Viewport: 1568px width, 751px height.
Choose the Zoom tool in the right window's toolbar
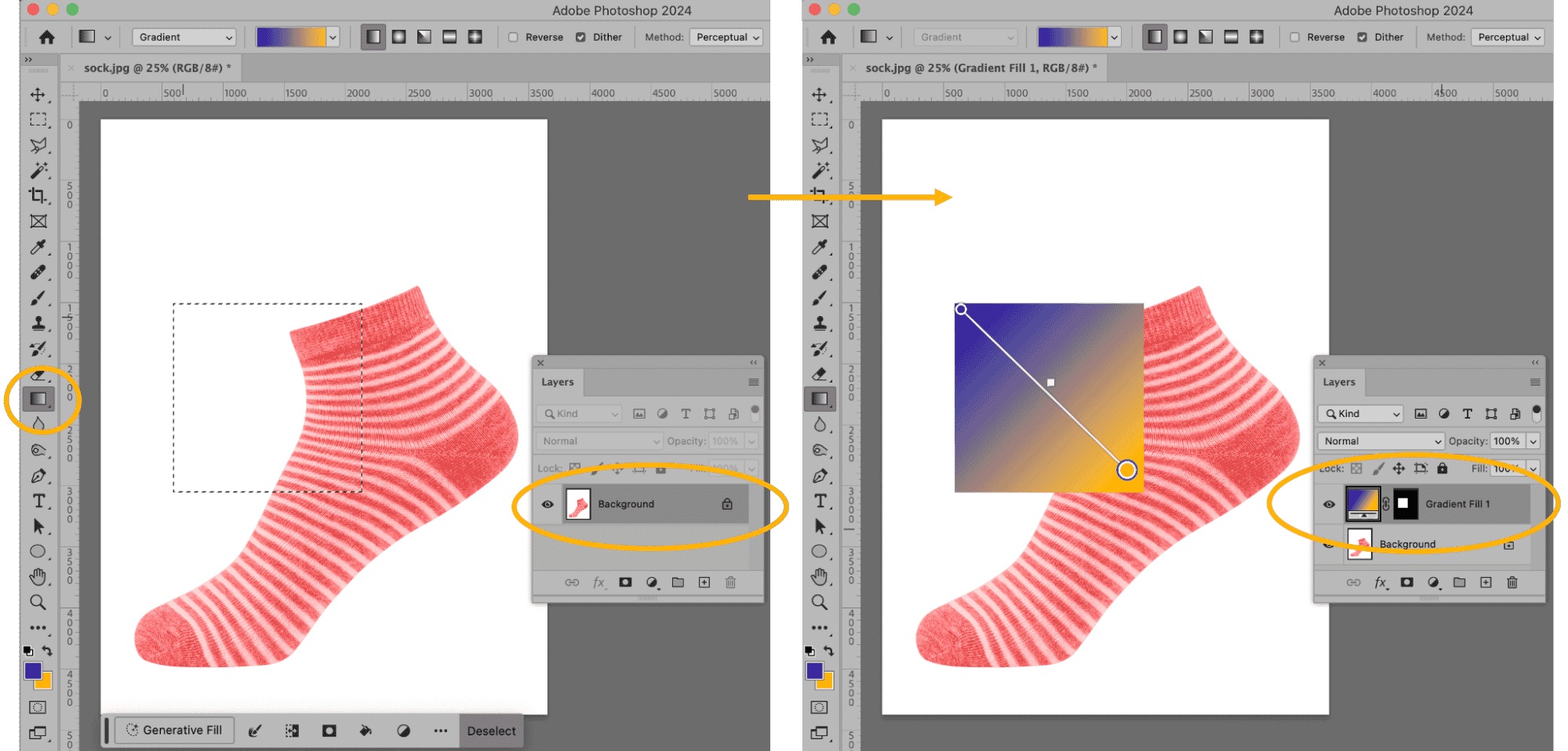(820, 602)
